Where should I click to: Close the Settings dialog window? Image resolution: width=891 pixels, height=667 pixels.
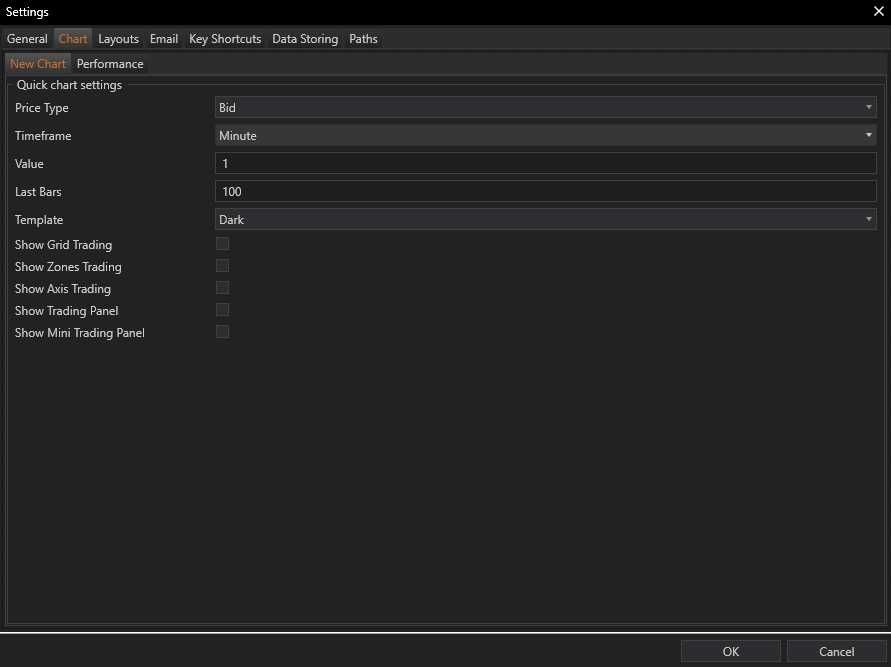878,12
